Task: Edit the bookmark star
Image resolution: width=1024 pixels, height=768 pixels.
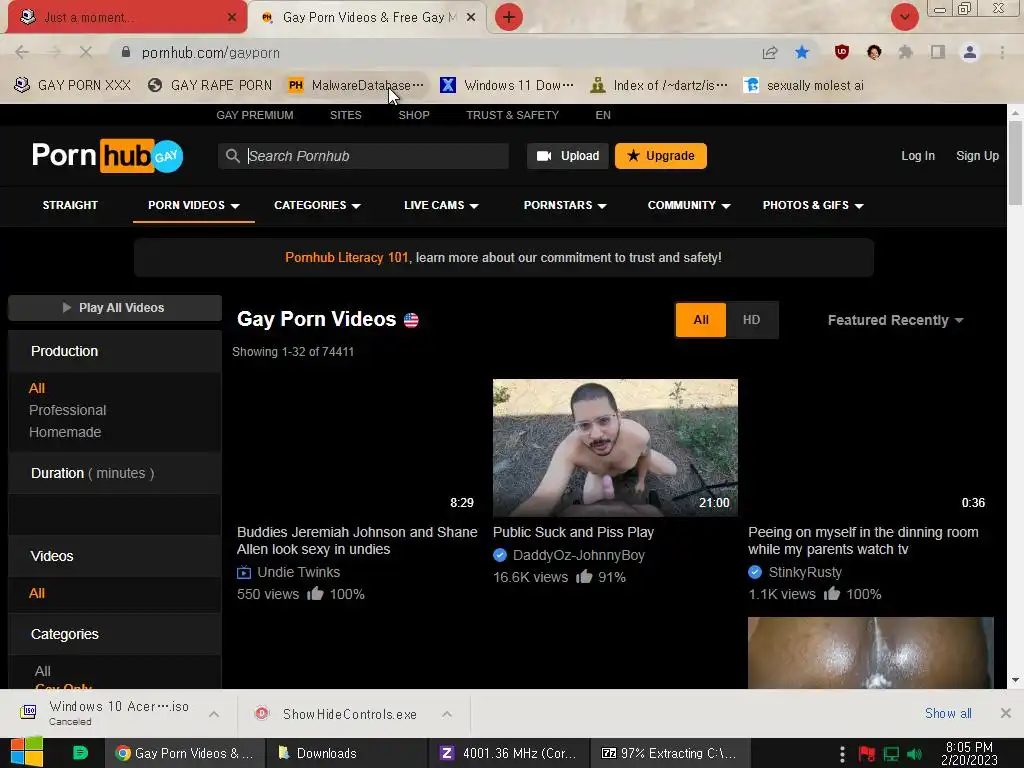Action: tap(802, 52)
